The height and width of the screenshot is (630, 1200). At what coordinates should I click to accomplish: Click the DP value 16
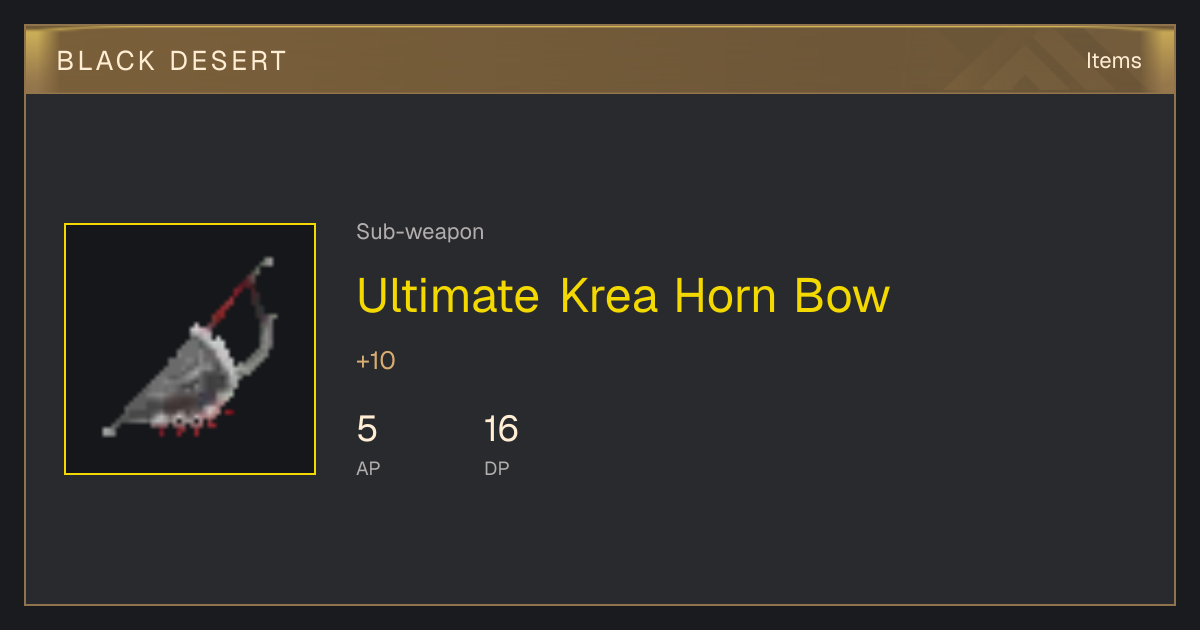click(x=501, y=429)
